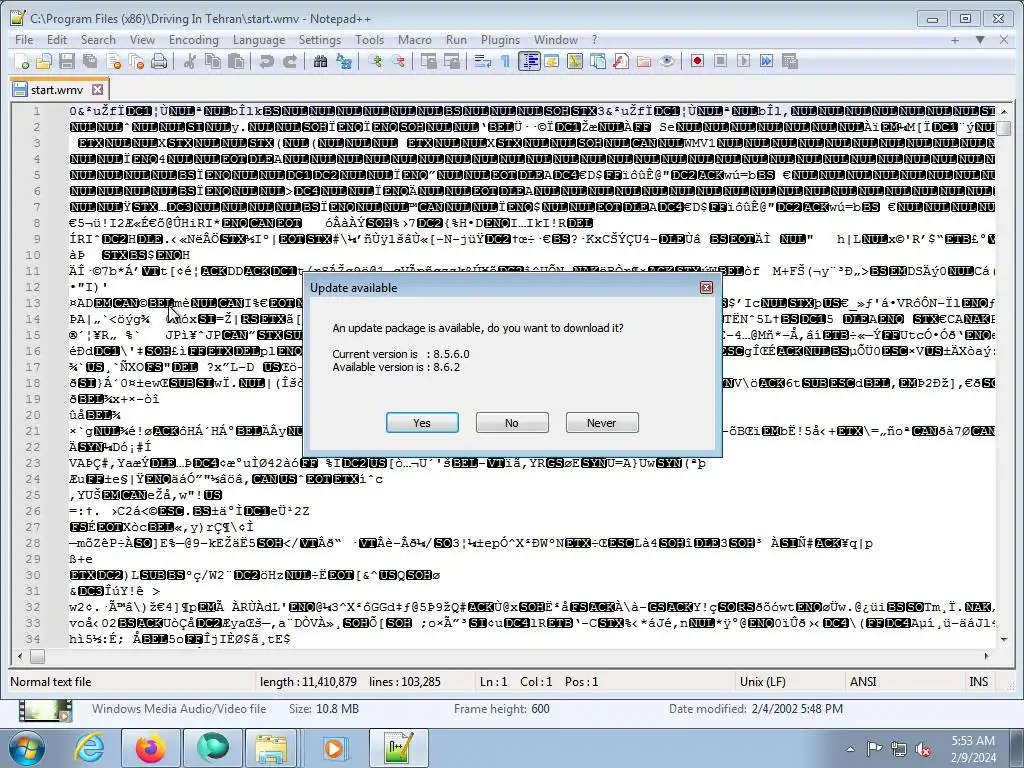This screenshot has height=768, width=1024.
Task: Open the Document List panel icon
Action: click(598, 61)
